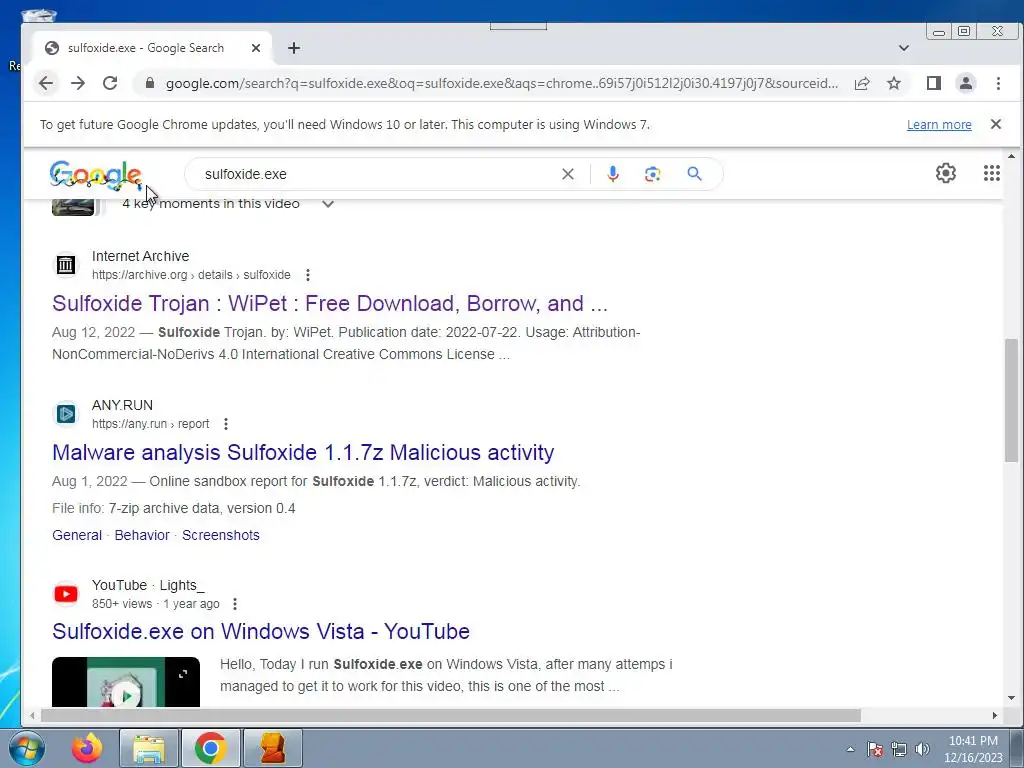The height and width of the screenshot is (768, 1024).
Task: Open more options for YouTube result
Action: pos(235,604)
